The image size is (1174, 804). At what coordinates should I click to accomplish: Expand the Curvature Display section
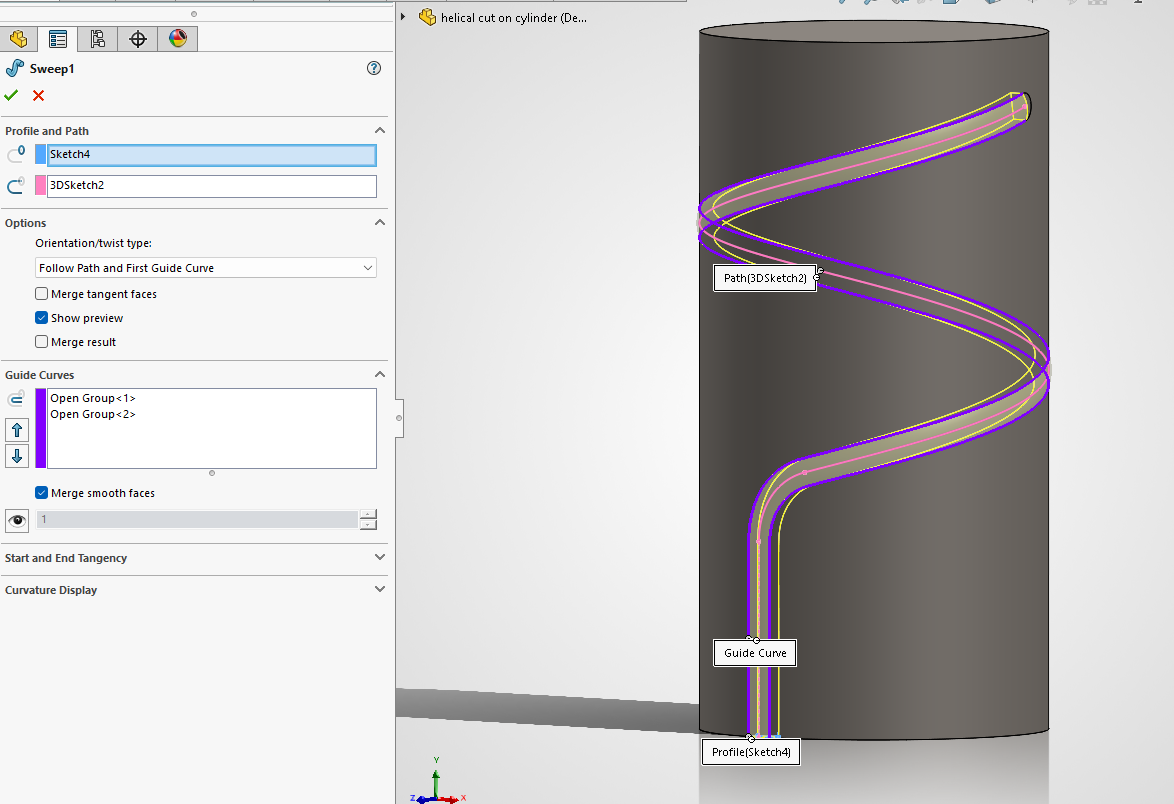coord(380,590)
